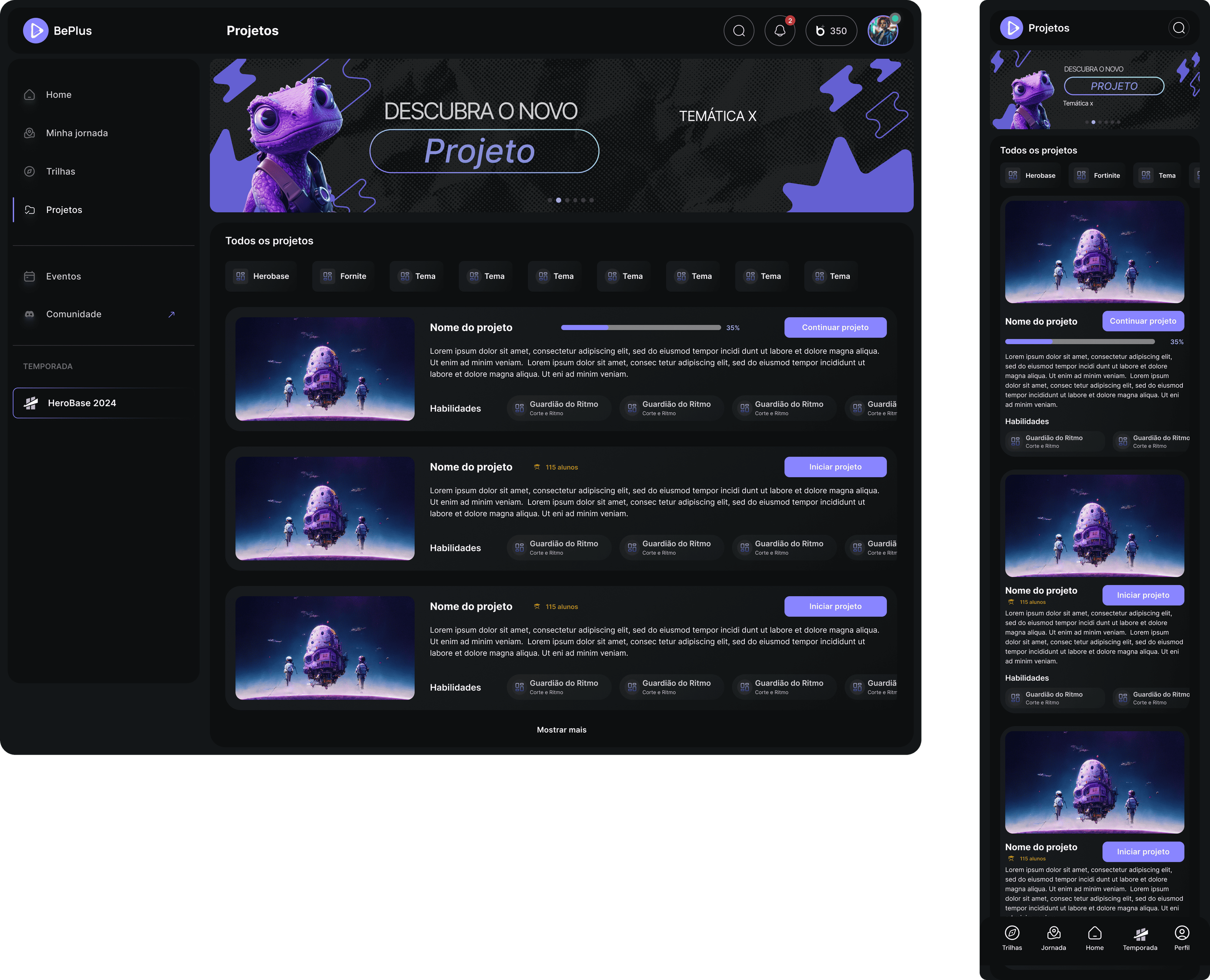Open the user avatar profile
The height and width of the screenshot is (980, 1210).
882,30
